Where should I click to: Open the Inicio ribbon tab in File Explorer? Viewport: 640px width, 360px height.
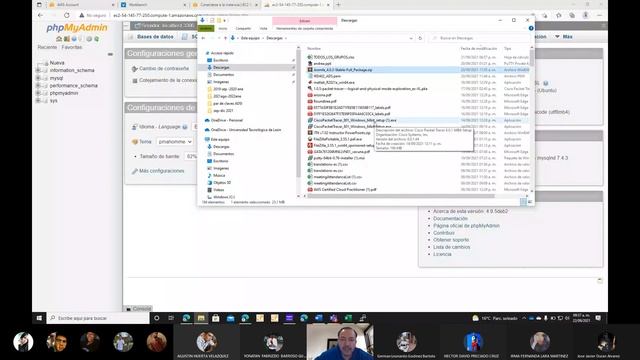pyautogui.click(x=223, y=29)
